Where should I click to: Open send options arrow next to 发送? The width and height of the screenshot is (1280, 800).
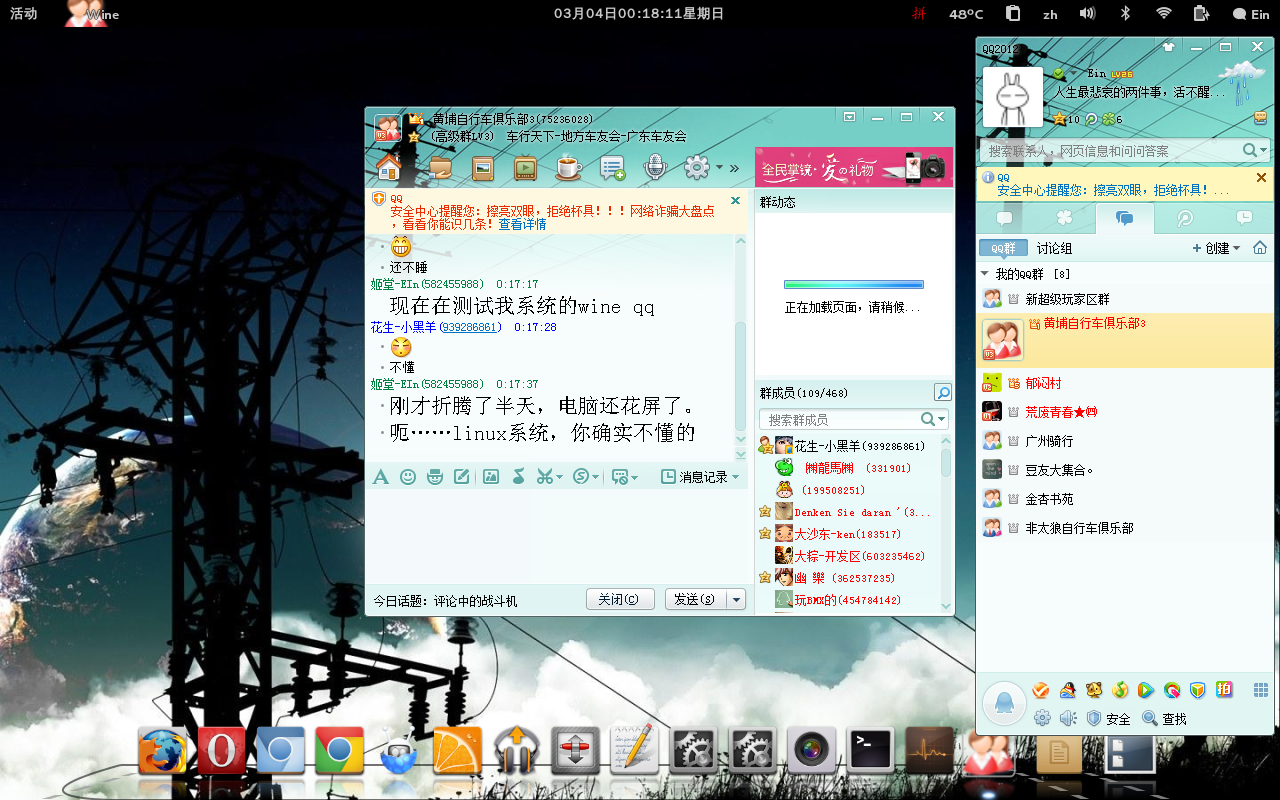[736, 599]
